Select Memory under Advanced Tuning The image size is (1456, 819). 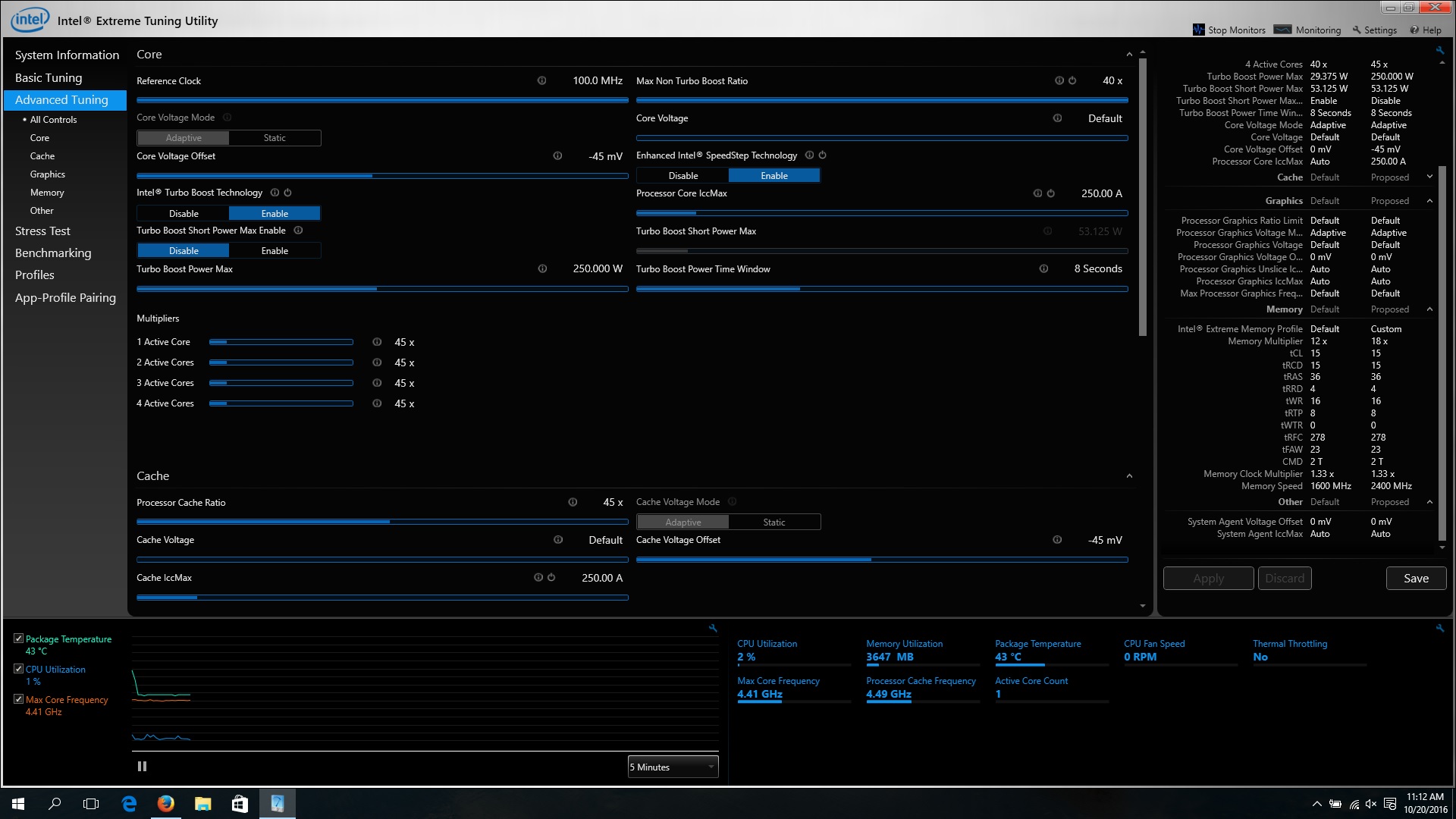tap(47, 193)
